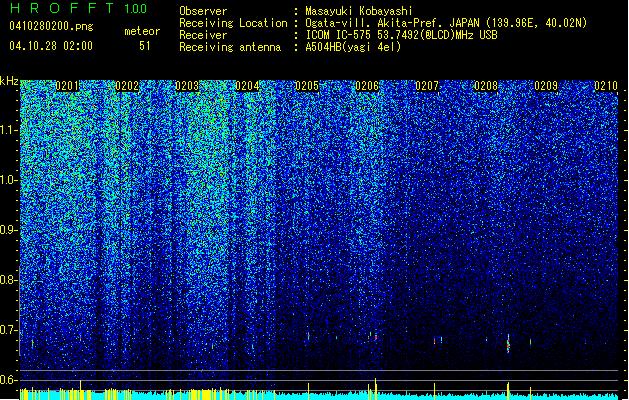Click the Receiving antenna label

tap(230, 47)
